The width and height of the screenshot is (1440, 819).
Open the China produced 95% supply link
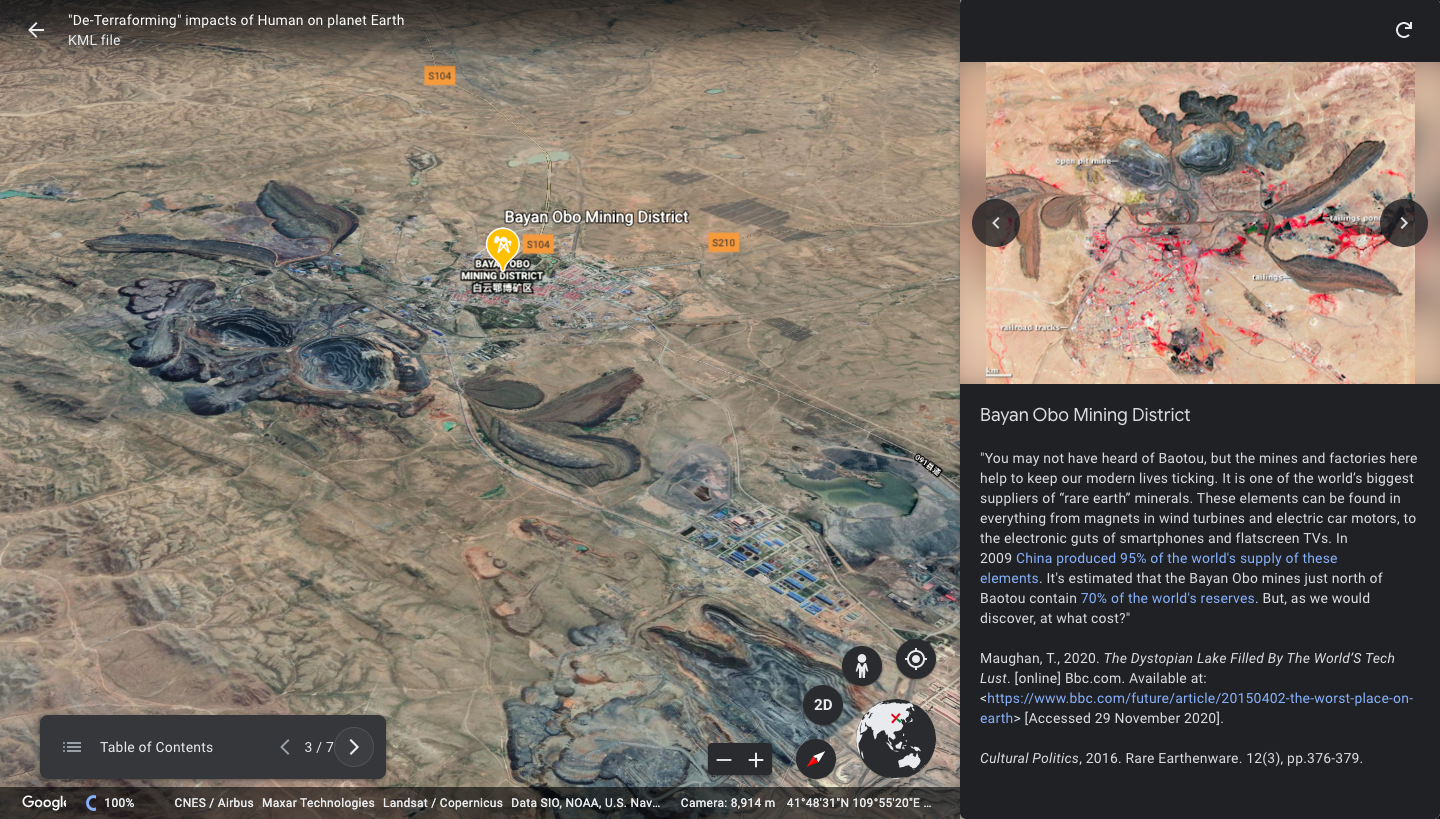tap(1176, 558)
